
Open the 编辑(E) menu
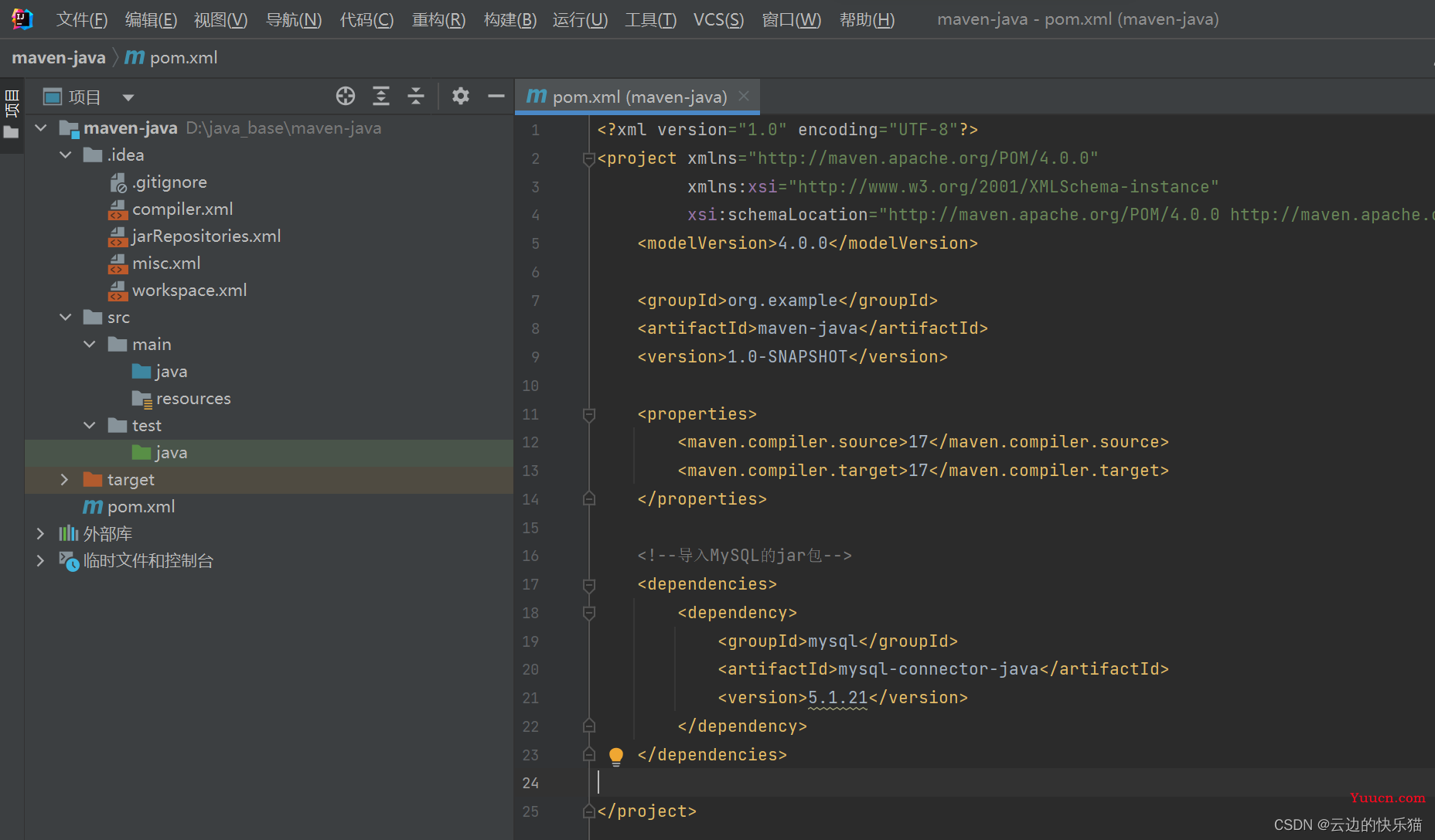(151, 19)
